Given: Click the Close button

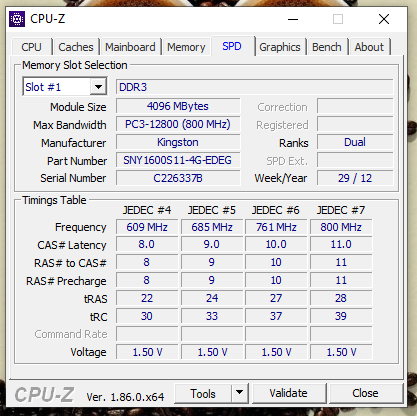Looking at the screenshot, I should click(365, 393).
